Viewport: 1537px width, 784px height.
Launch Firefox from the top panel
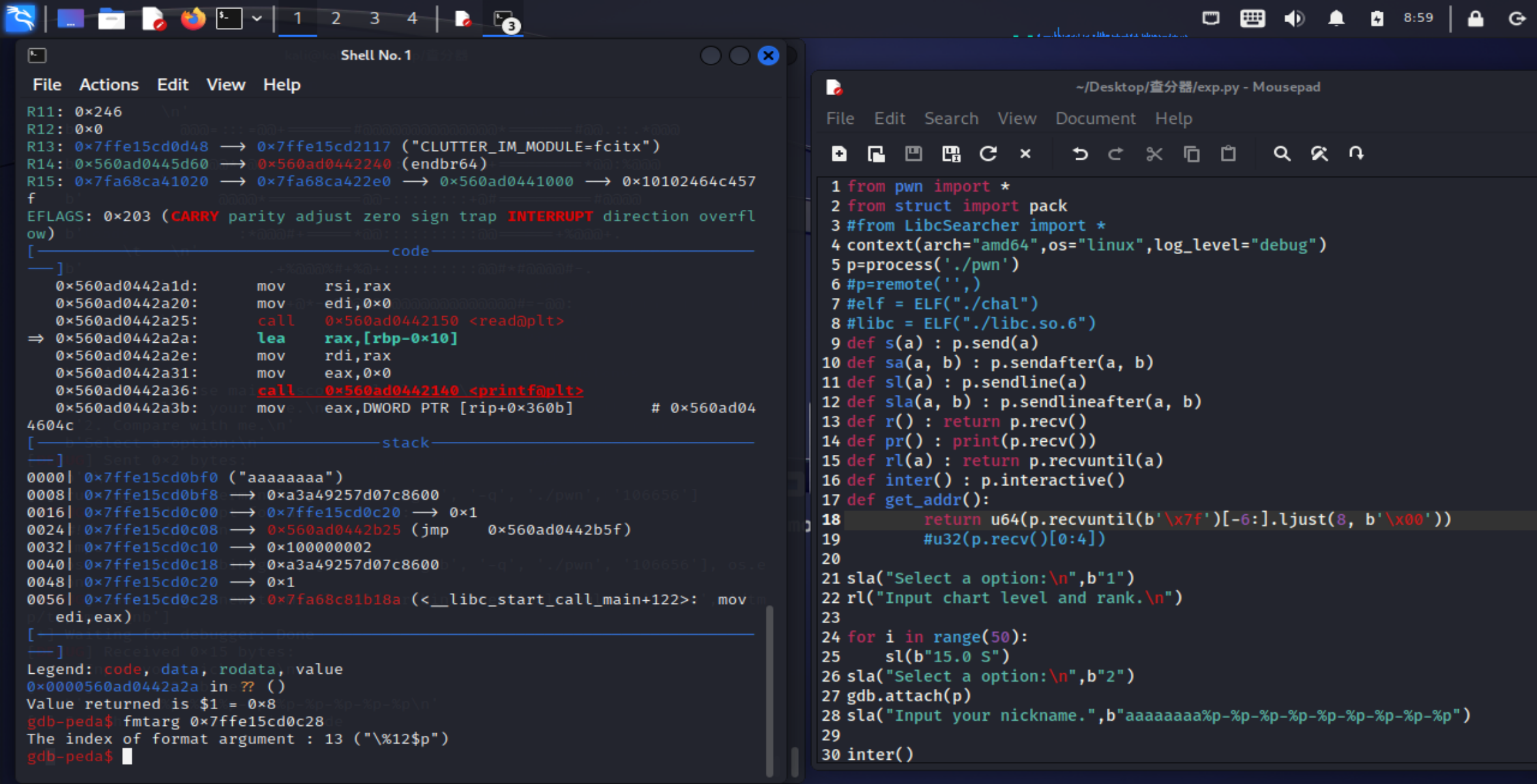(192, 18)
